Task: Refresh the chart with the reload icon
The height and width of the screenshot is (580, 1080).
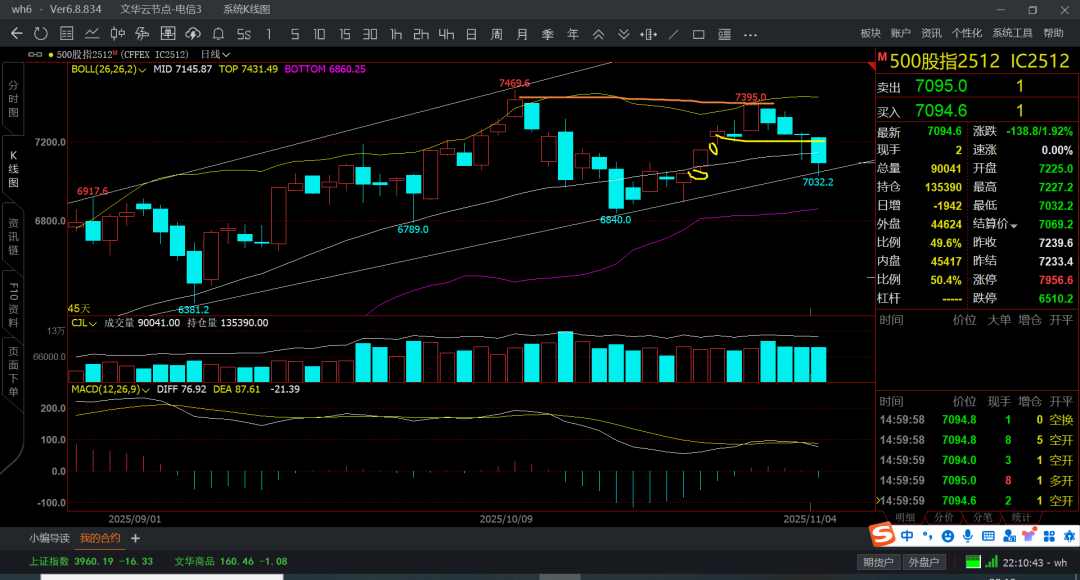Action: (42, 34)
